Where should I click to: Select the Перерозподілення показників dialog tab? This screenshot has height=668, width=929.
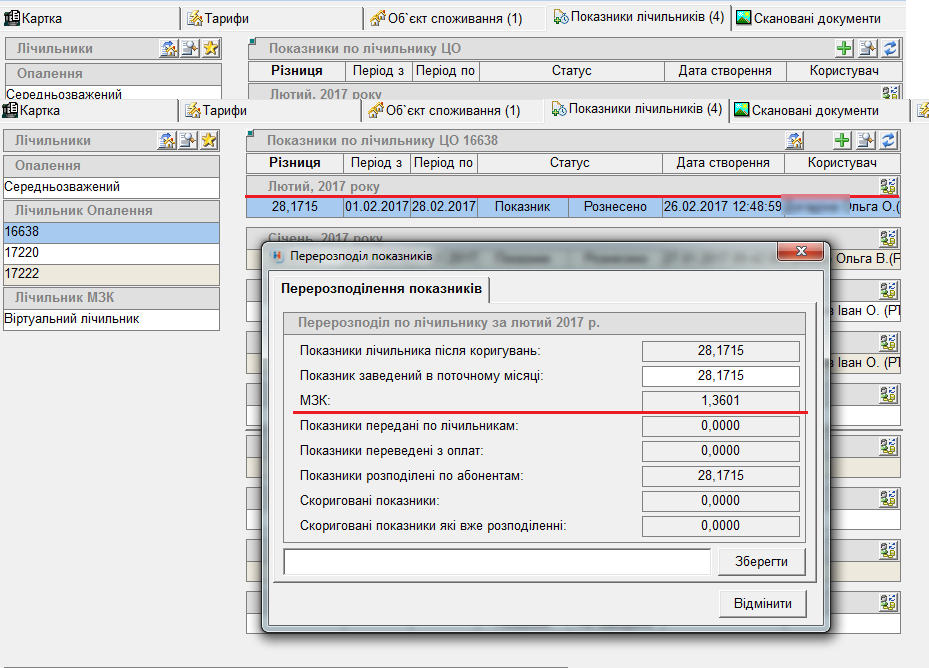point(382,290)
